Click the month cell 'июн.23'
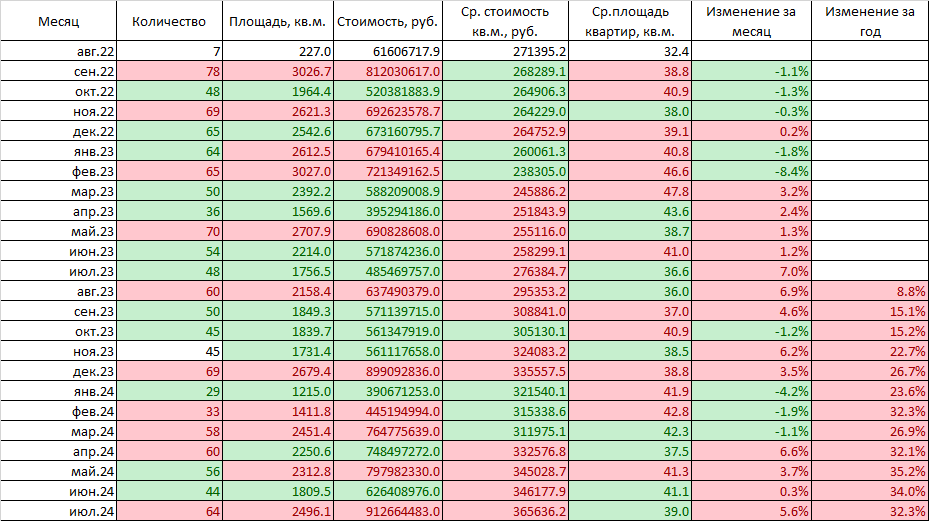929x521 pixels. click(59, 251)
